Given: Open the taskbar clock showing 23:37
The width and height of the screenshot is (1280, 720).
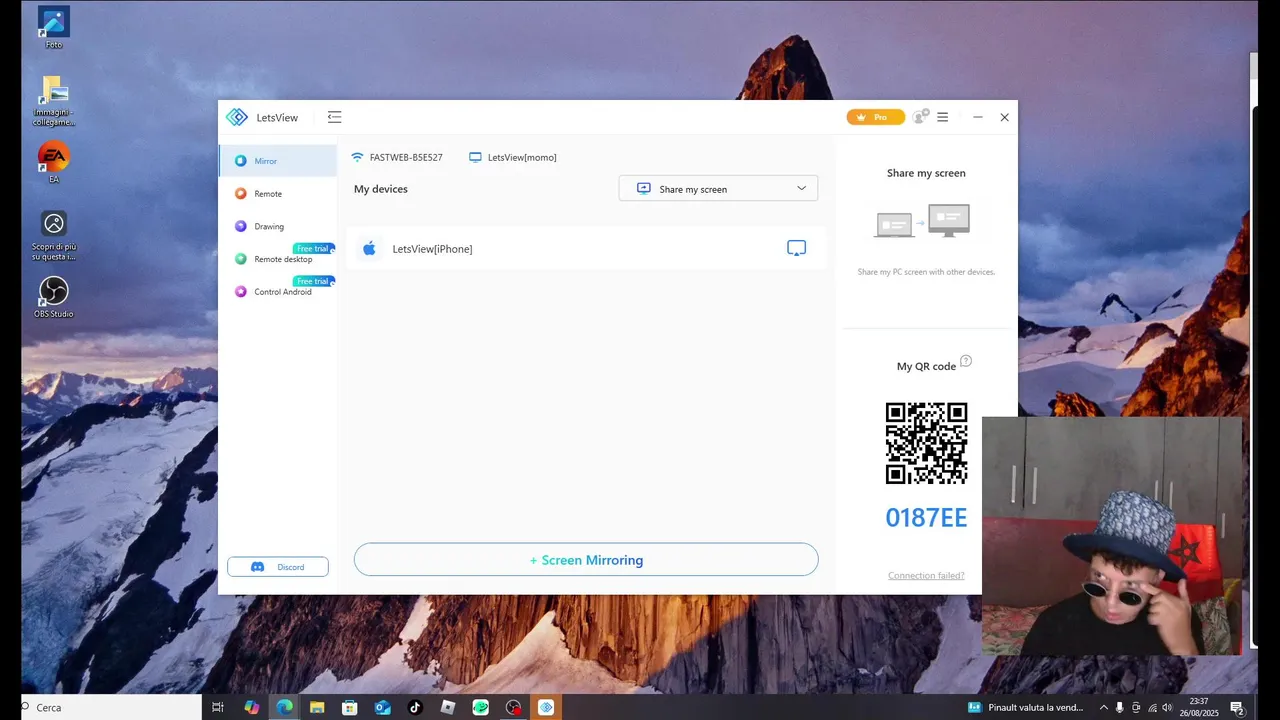Looking at the screenshot, I should (1200, 707).
